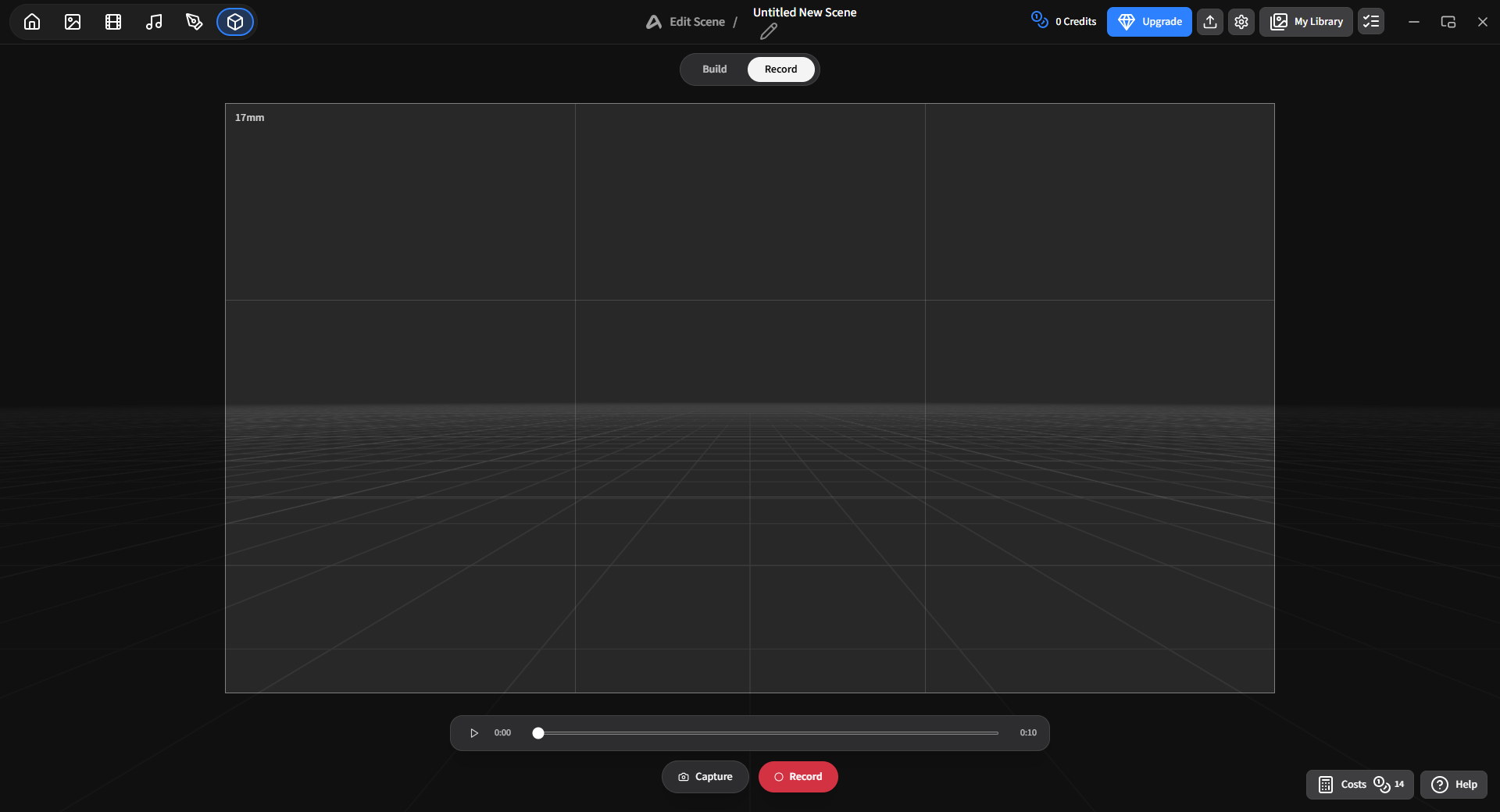1500x812 pixels.
Task: Click the credits coin icon
Action: [1040, 20]
